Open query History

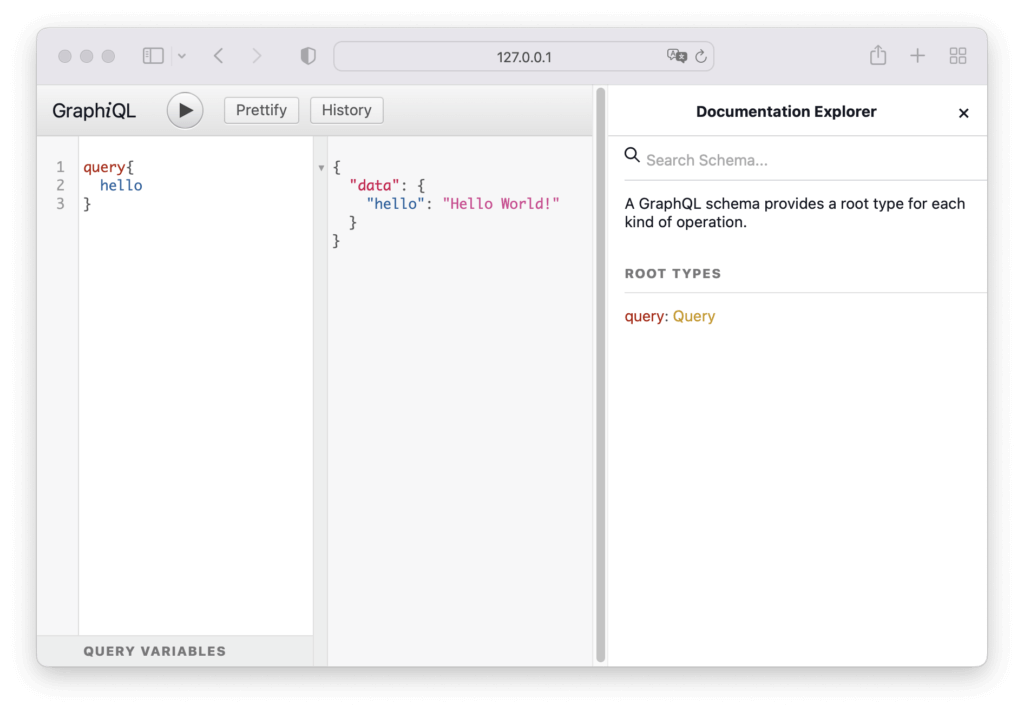coord(346,110)
